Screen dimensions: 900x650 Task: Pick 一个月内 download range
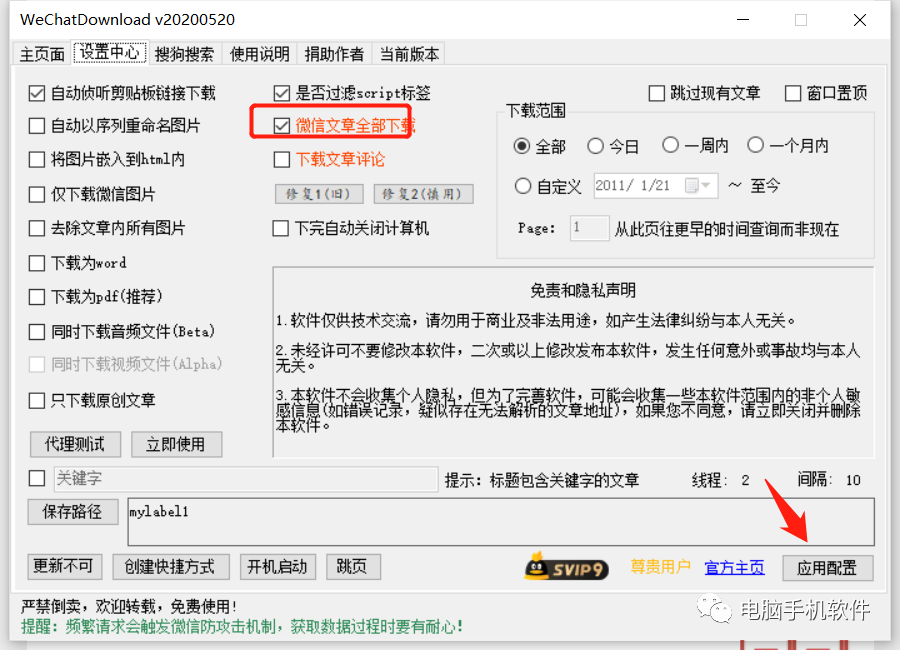755,145
